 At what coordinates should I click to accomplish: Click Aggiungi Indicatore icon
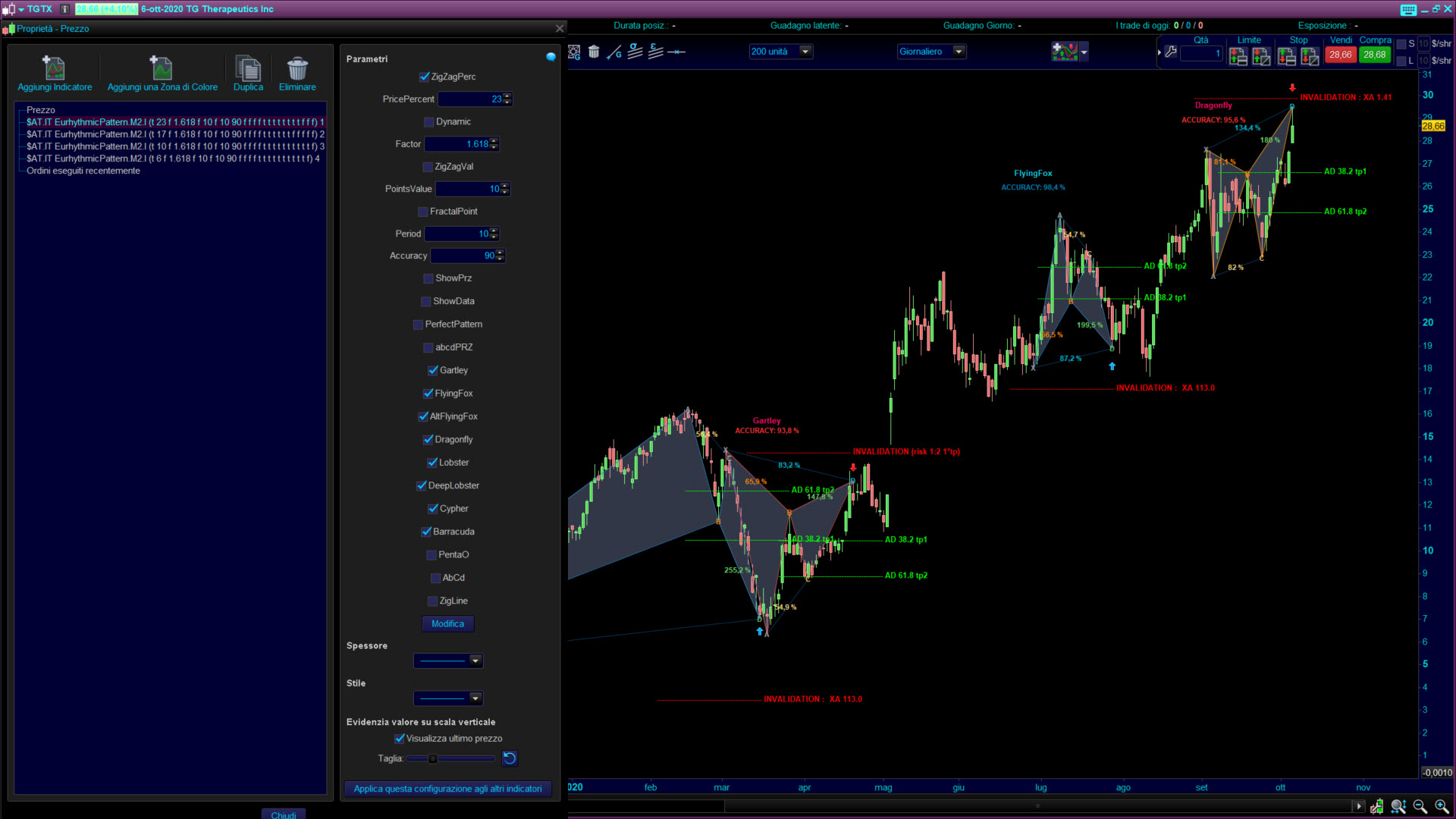coord(54,68)
